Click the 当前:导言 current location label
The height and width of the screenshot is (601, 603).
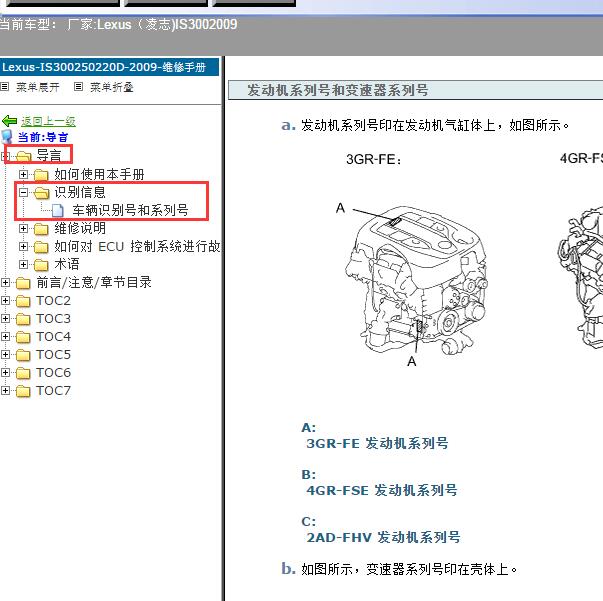(43, 137)
